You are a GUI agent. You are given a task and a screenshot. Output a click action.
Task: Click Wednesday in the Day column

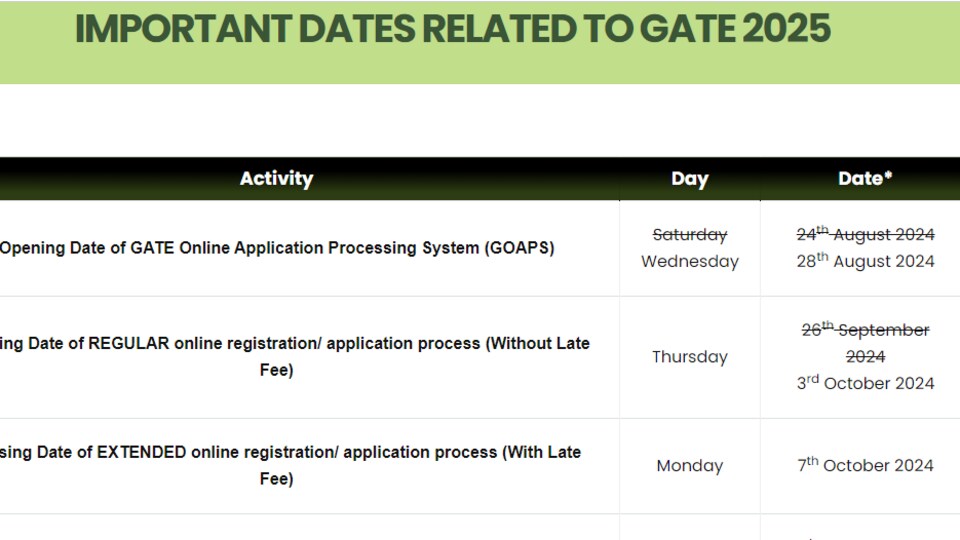(x=689, y=261)
